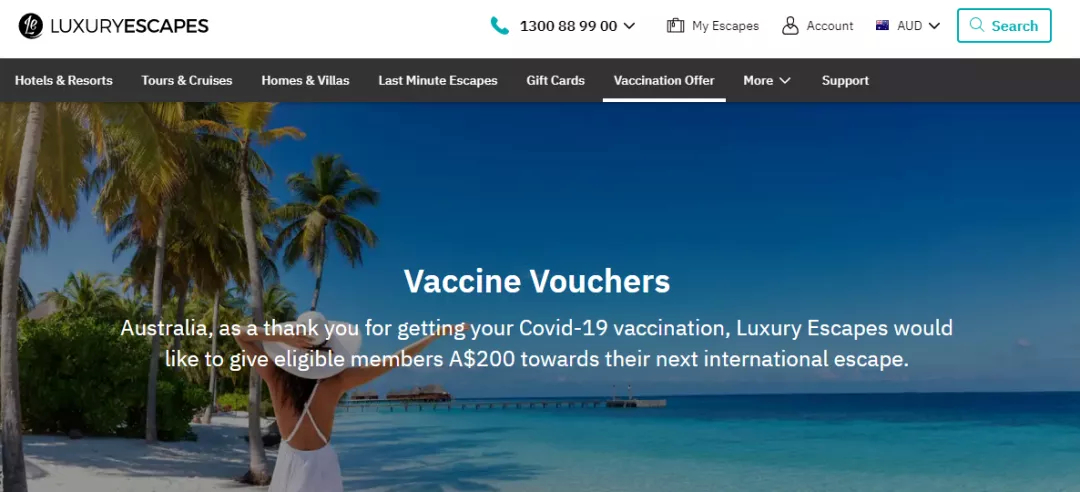This screenshot has height=492, width=1080.
Task: Click the 1300 88 99 00 phone number
Action: pyautogui.click(x=568, y=26)
